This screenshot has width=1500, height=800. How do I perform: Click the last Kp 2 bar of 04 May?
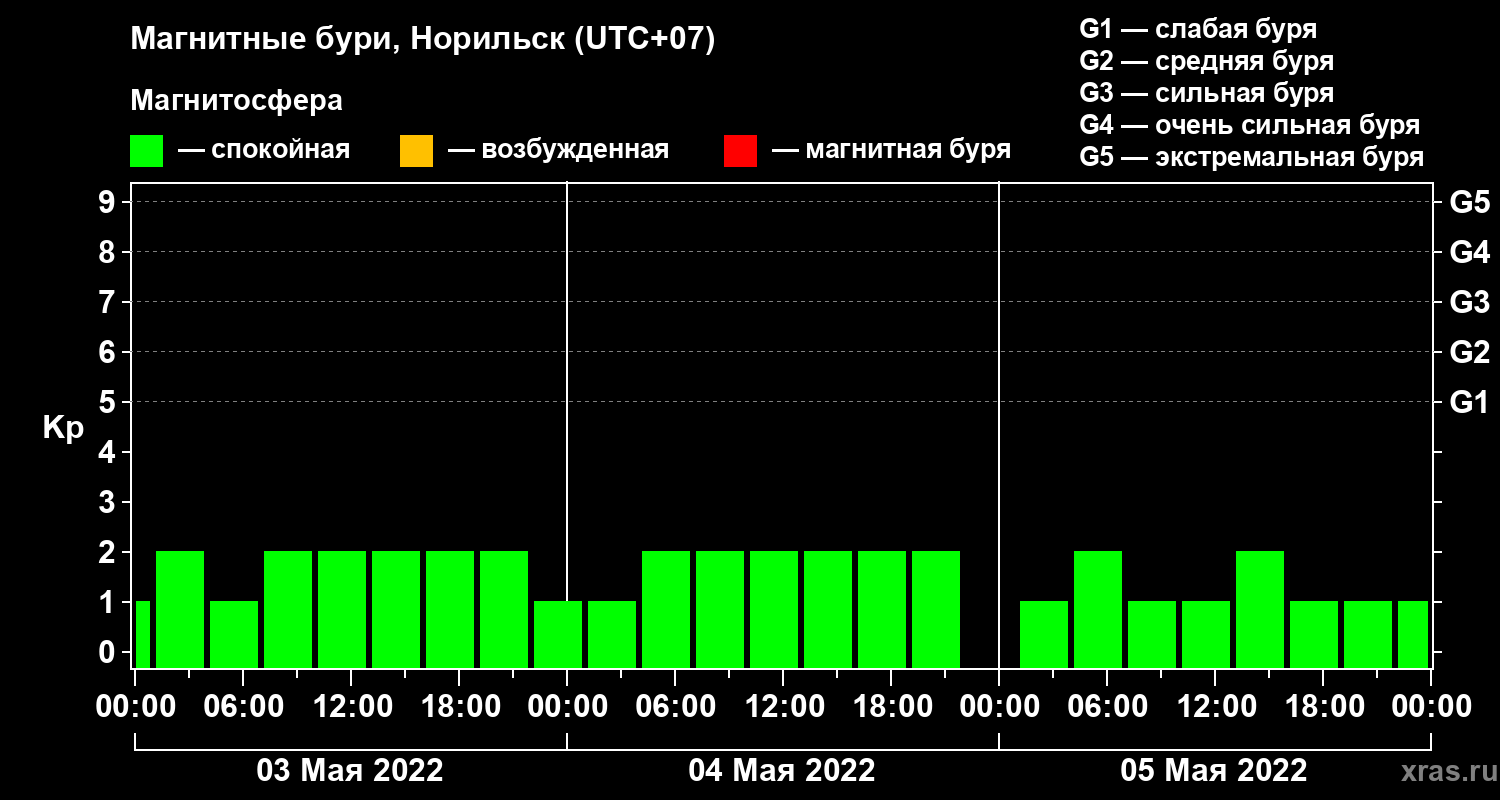(936, 609)
